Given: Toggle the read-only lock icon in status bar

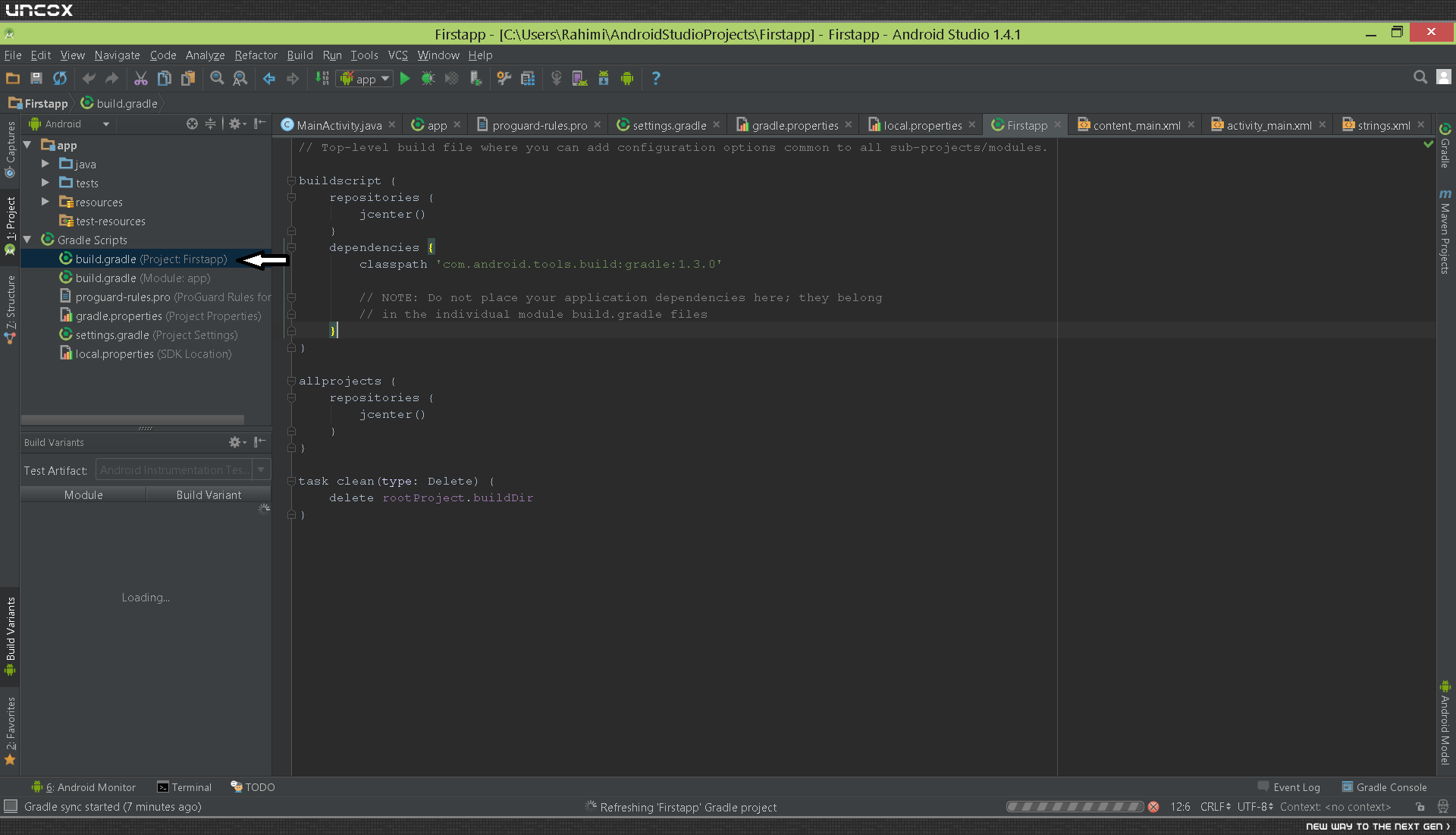Looking at the screenshot, I should [x=1420, y=807].
